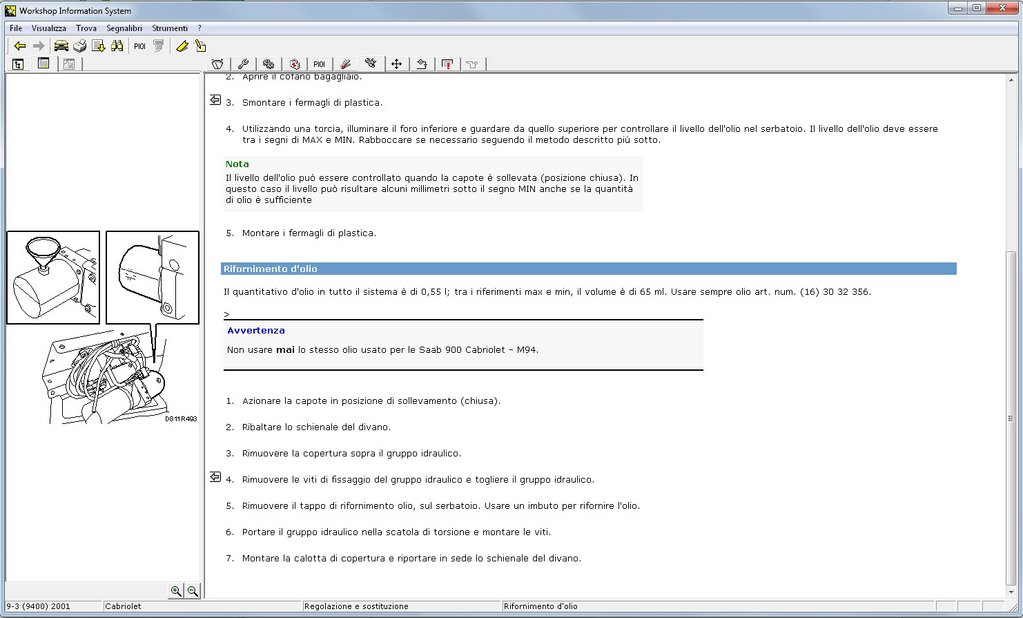Click the oil level detail thumbnail illustration
The height and width of the screenshot is (618, 1023).
153,277
